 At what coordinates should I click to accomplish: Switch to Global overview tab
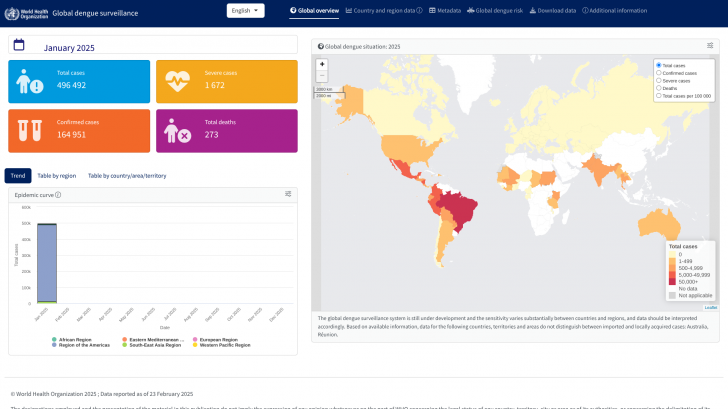[314, 11]
